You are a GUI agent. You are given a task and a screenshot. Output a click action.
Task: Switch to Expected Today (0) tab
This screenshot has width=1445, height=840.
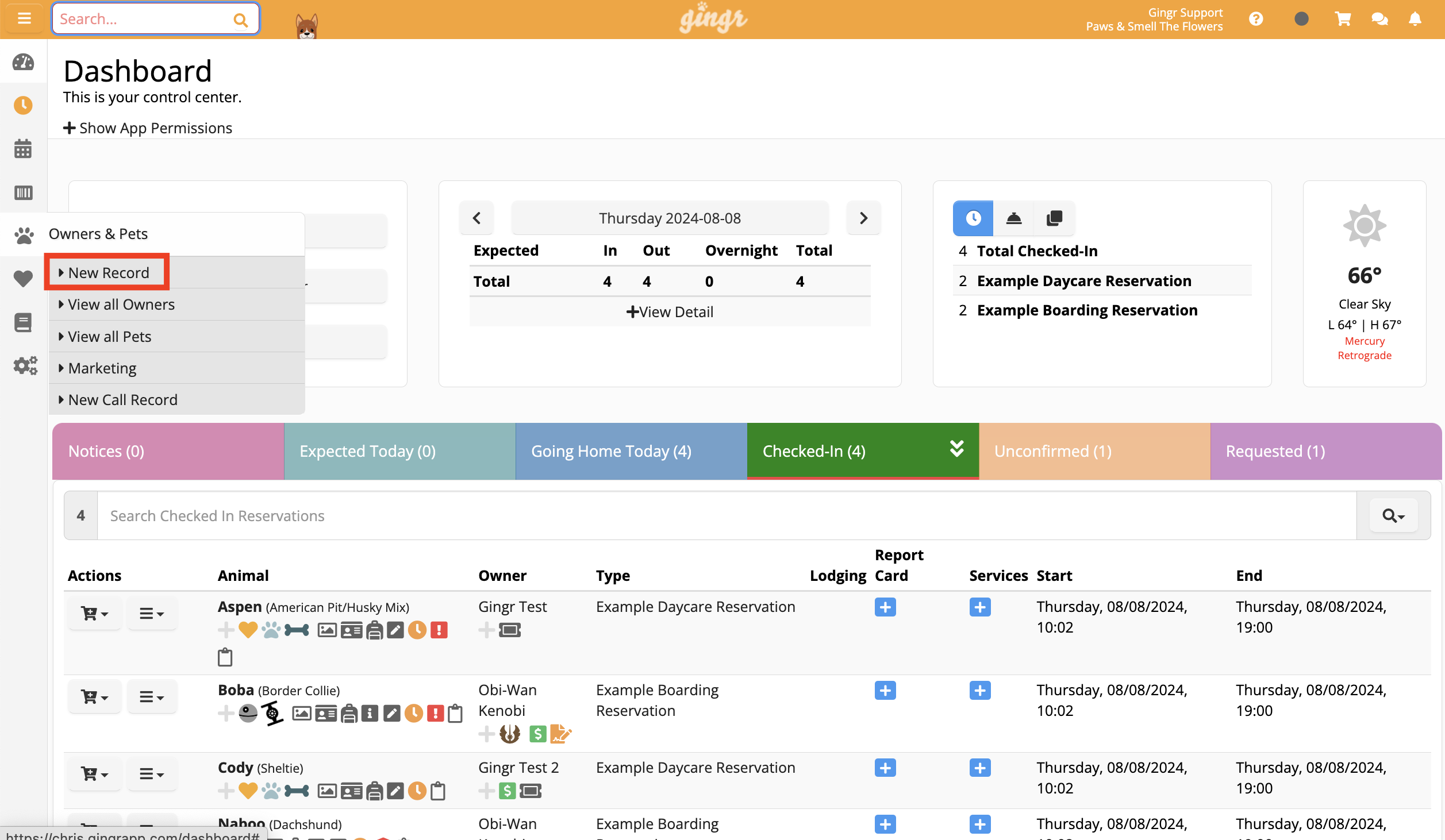pyautogui.click(x=400, y=451)
